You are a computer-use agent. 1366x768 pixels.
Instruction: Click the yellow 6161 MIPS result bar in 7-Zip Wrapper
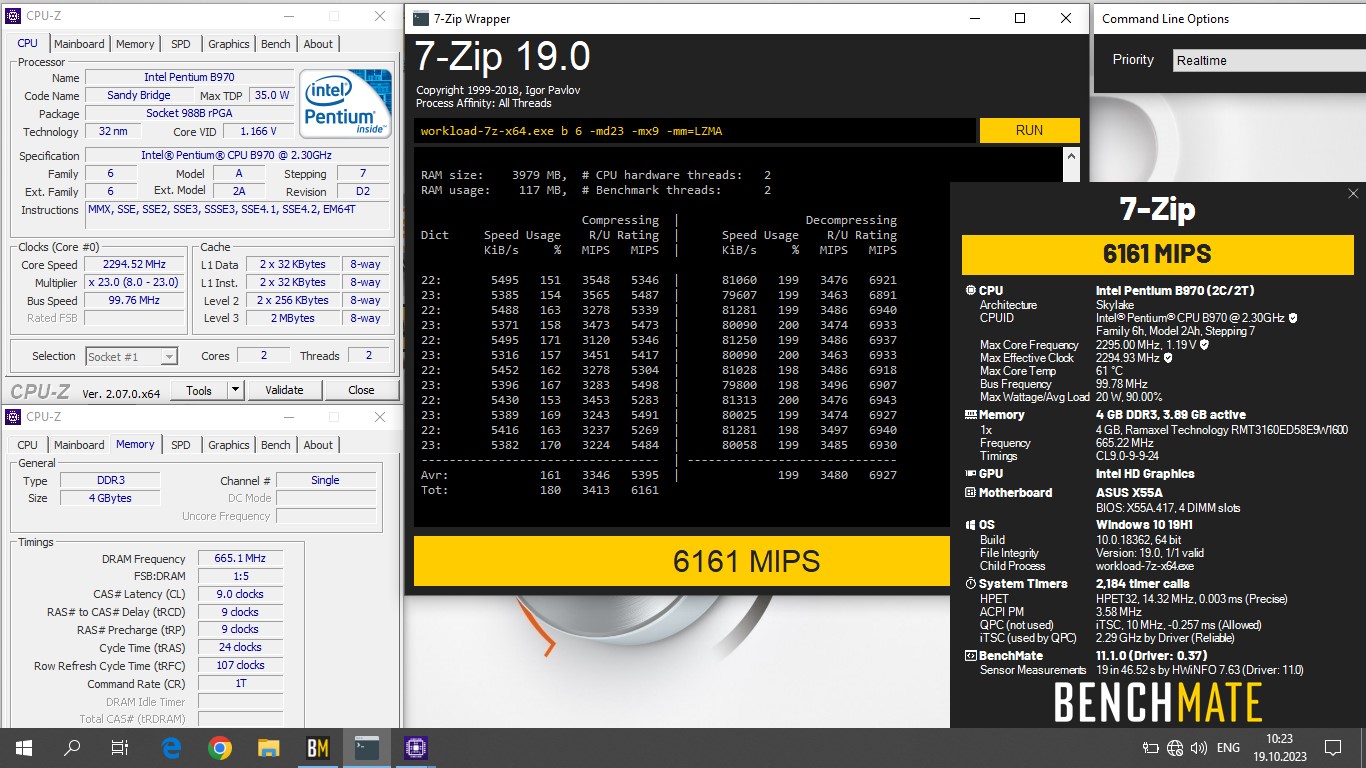[681, 561]
